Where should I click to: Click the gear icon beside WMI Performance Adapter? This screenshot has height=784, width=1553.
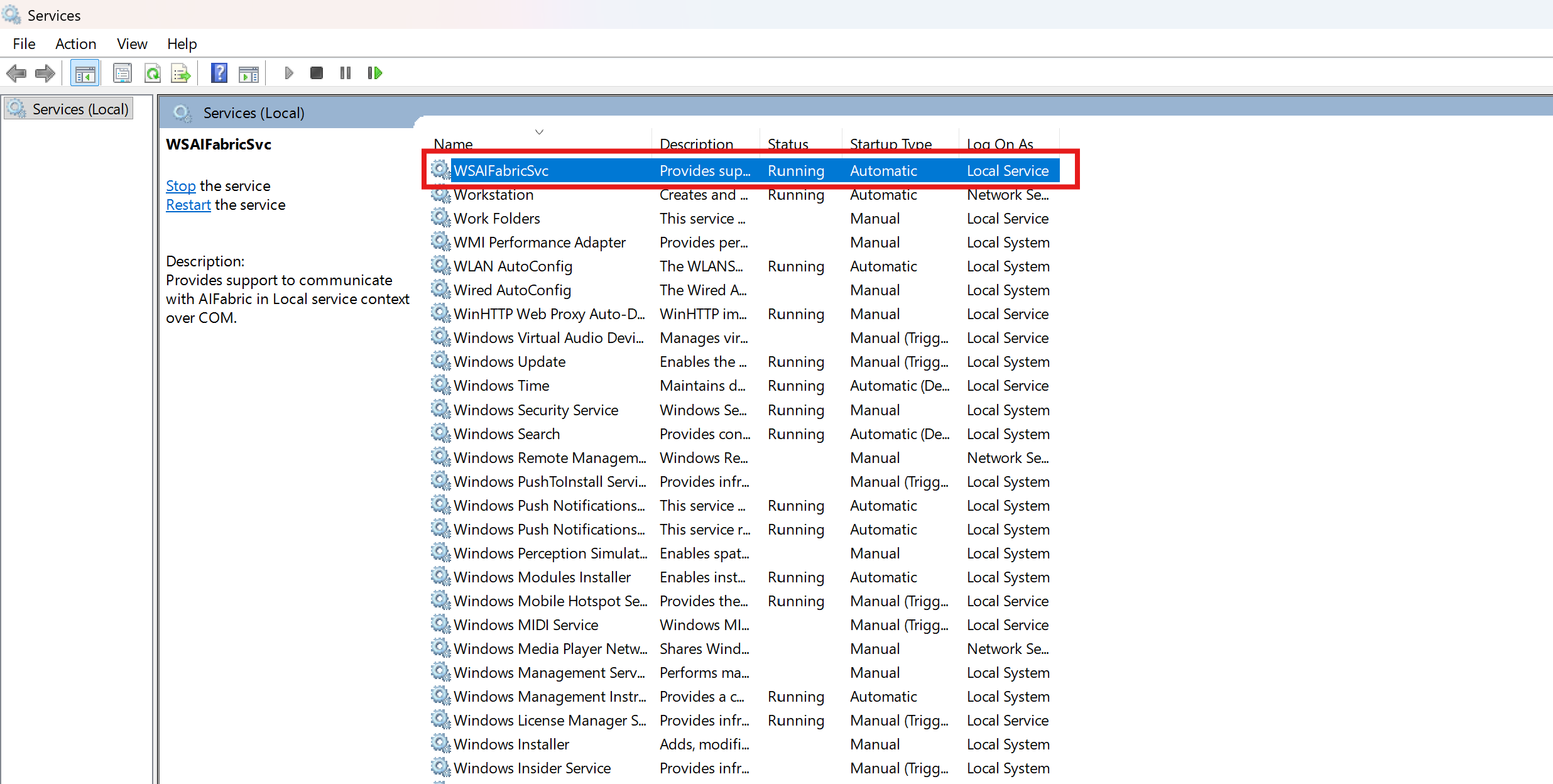pyautogui.click(x=441, y=242)
